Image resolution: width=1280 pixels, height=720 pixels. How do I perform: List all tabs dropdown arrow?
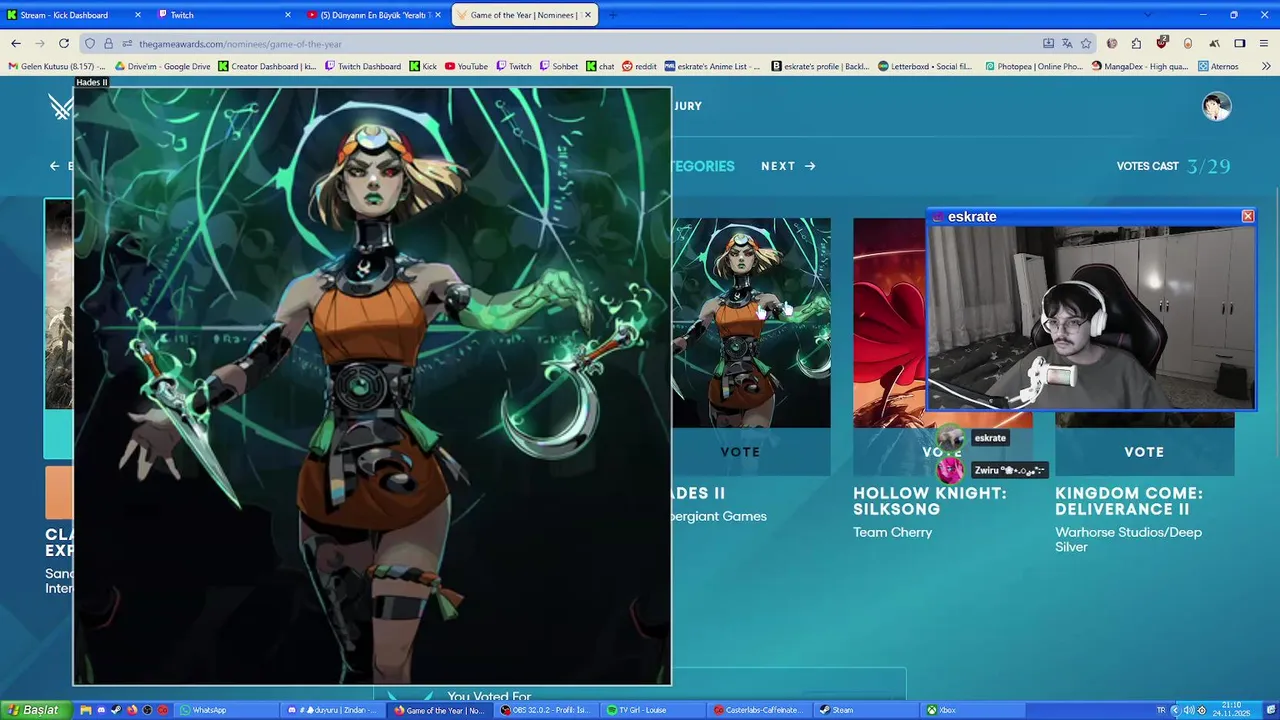point(1147,15)
